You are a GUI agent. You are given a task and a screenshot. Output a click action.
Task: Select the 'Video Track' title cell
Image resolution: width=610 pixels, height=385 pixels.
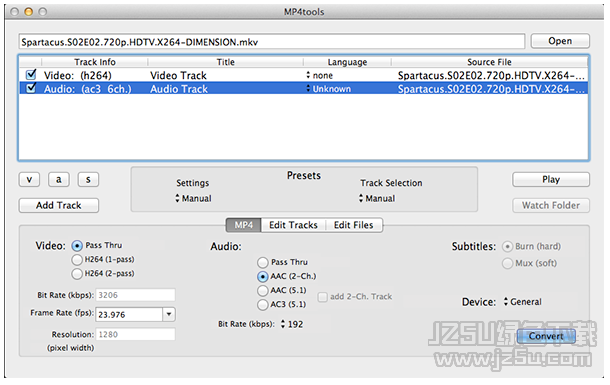pyautogui.click(x=178, y=75)
